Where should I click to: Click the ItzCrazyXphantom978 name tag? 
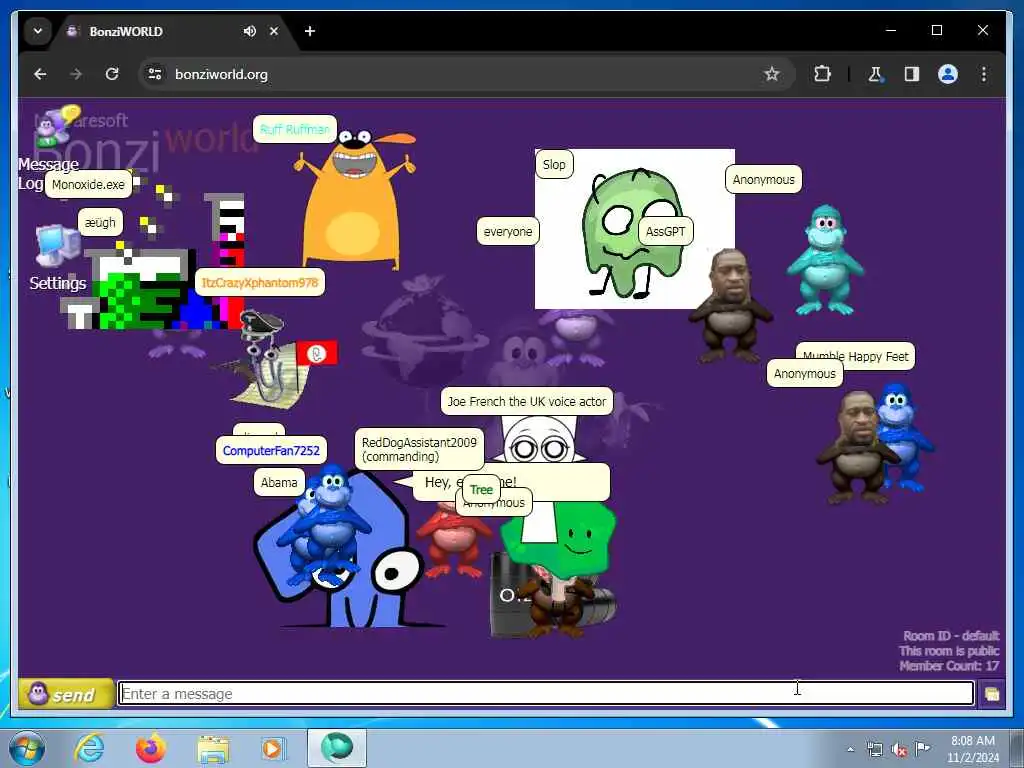coord(259,282)
